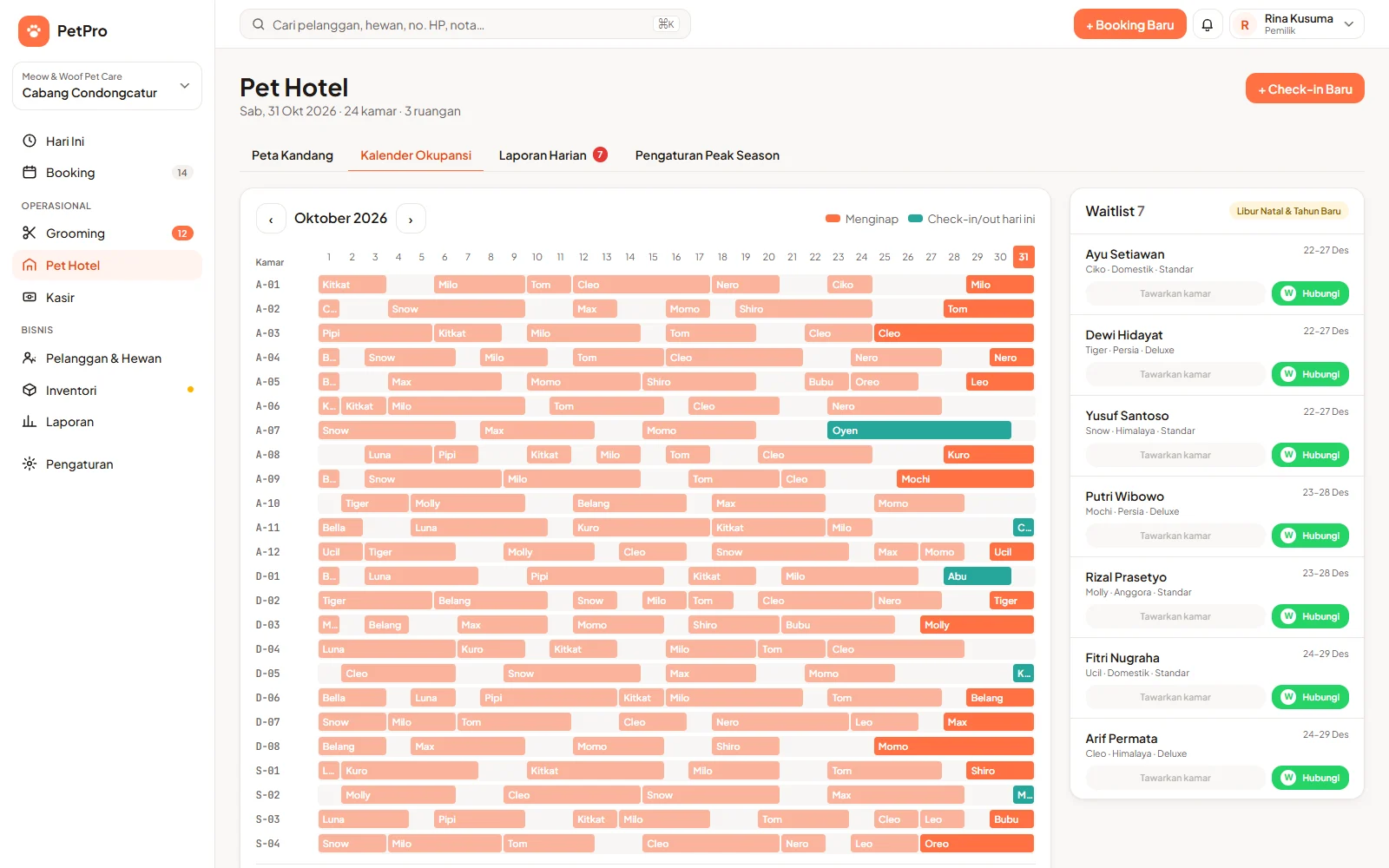Go to previous month with left chevron

click(x=271, y=219)
